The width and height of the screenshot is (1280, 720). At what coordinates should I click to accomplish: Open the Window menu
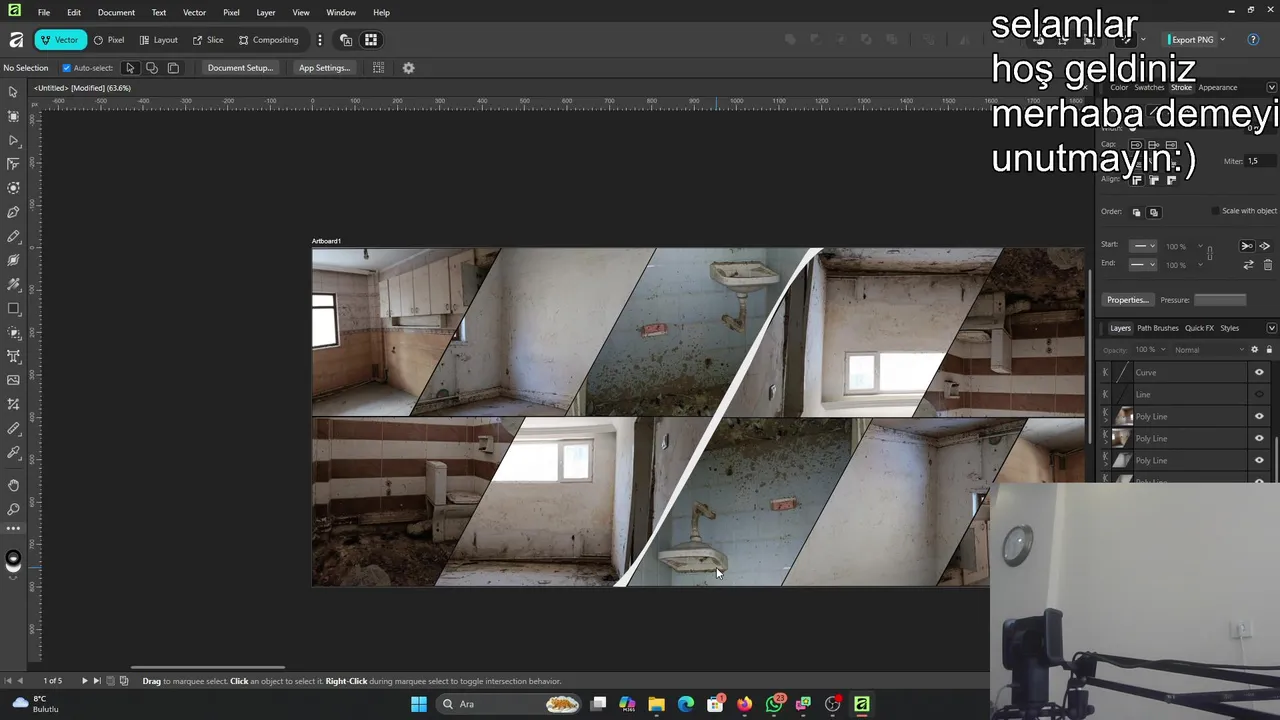click(341, 13)
